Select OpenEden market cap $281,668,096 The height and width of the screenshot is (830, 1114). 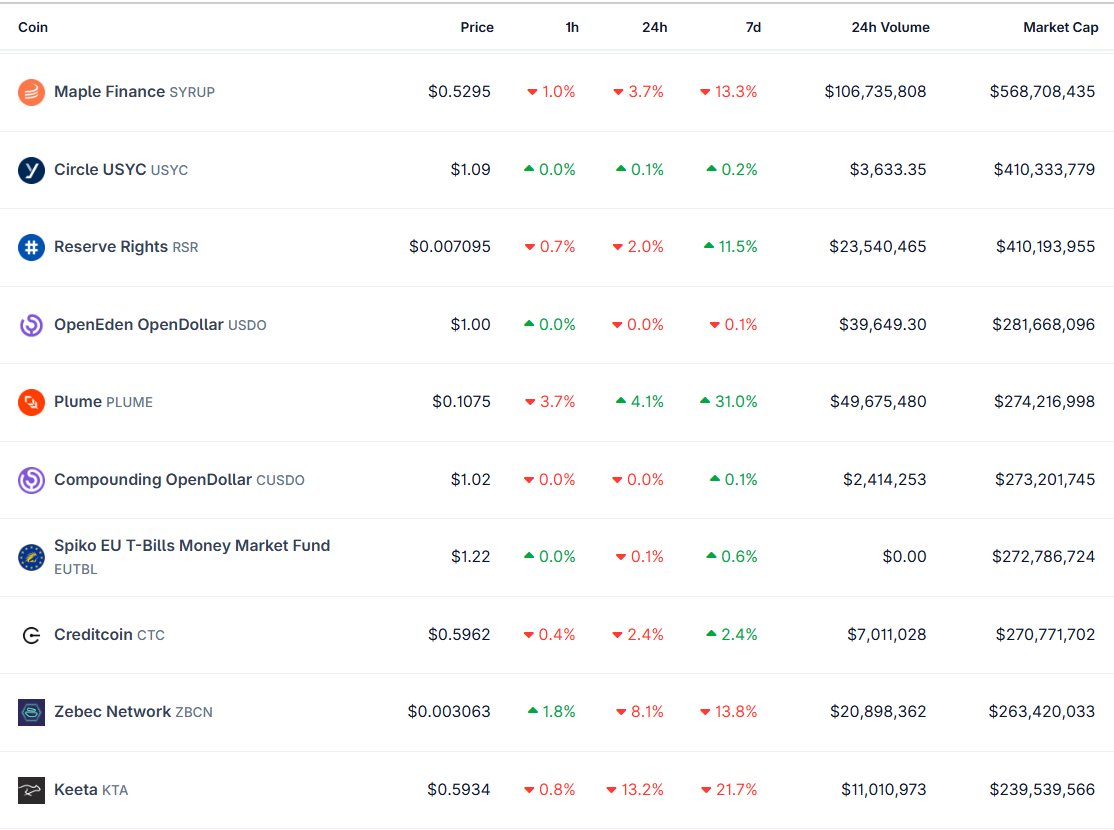[1044, 325]
